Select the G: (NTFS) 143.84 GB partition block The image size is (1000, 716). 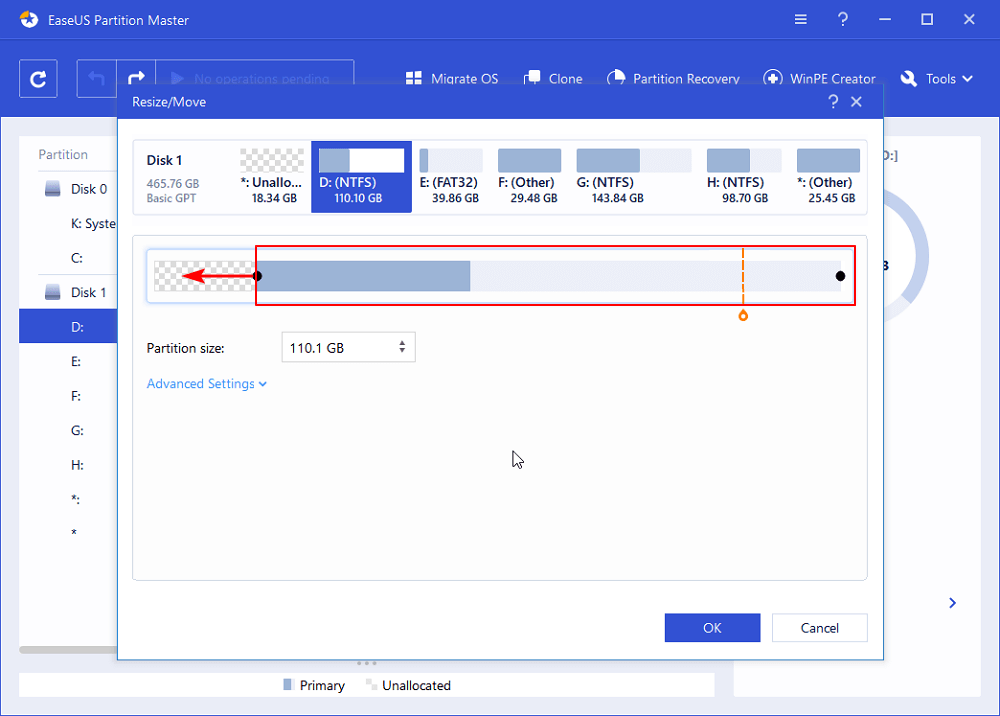[x=633, y=177]
